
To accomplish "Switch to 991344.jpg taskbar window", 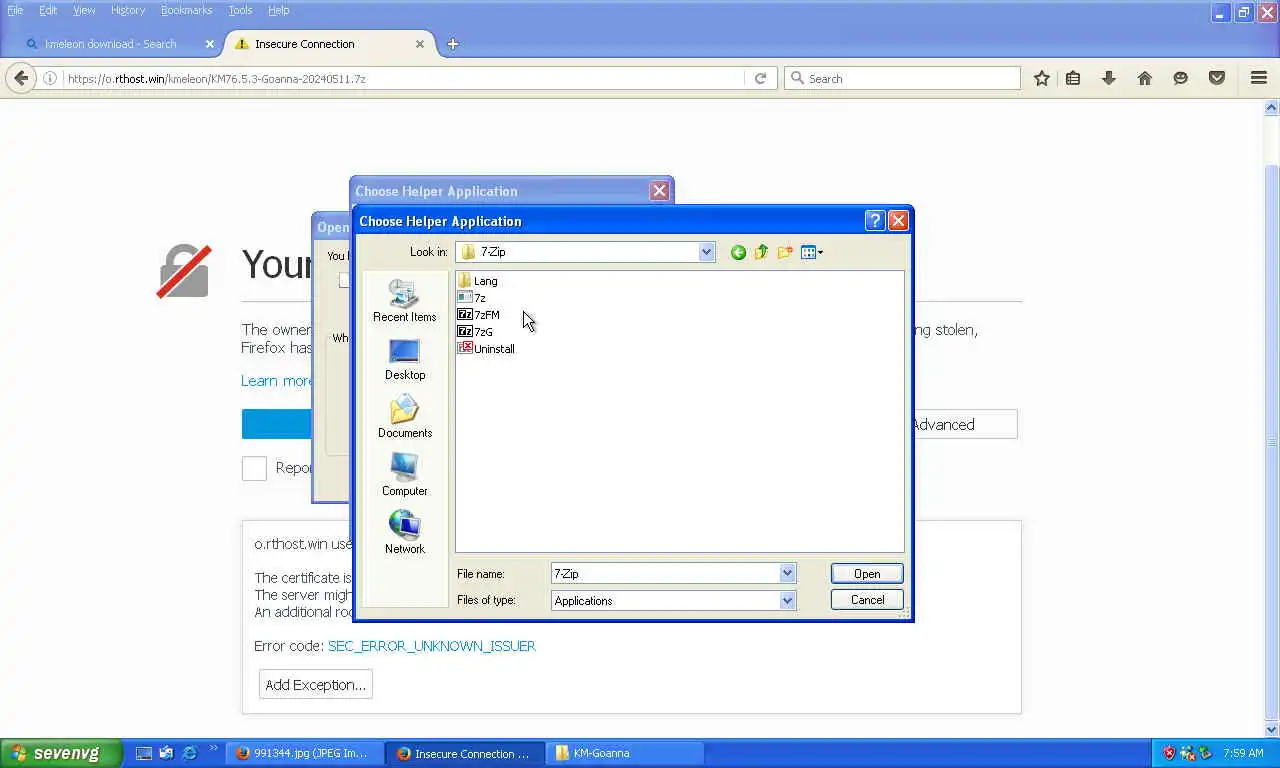I will point(304,753).
